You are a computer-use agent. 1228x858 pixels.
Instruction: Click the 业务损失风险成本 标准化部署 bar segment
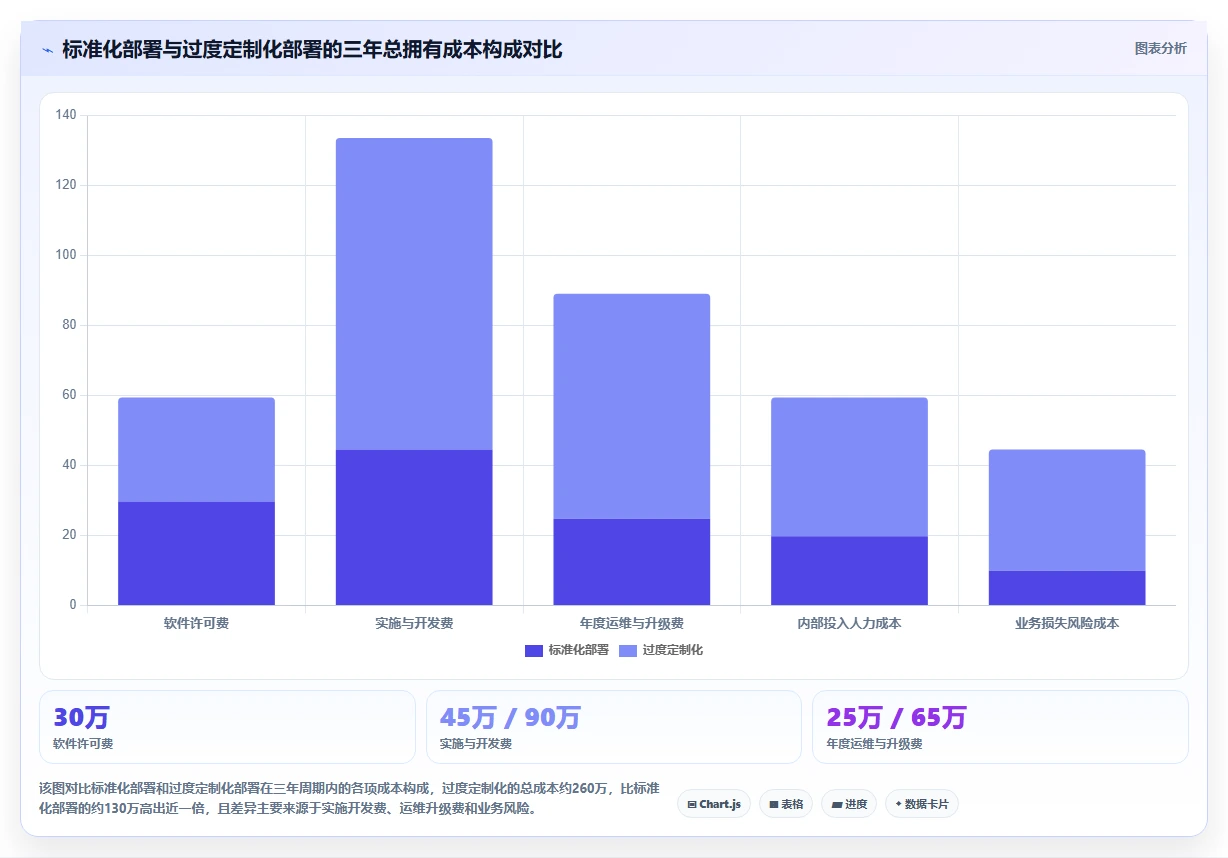[1067, 588]
